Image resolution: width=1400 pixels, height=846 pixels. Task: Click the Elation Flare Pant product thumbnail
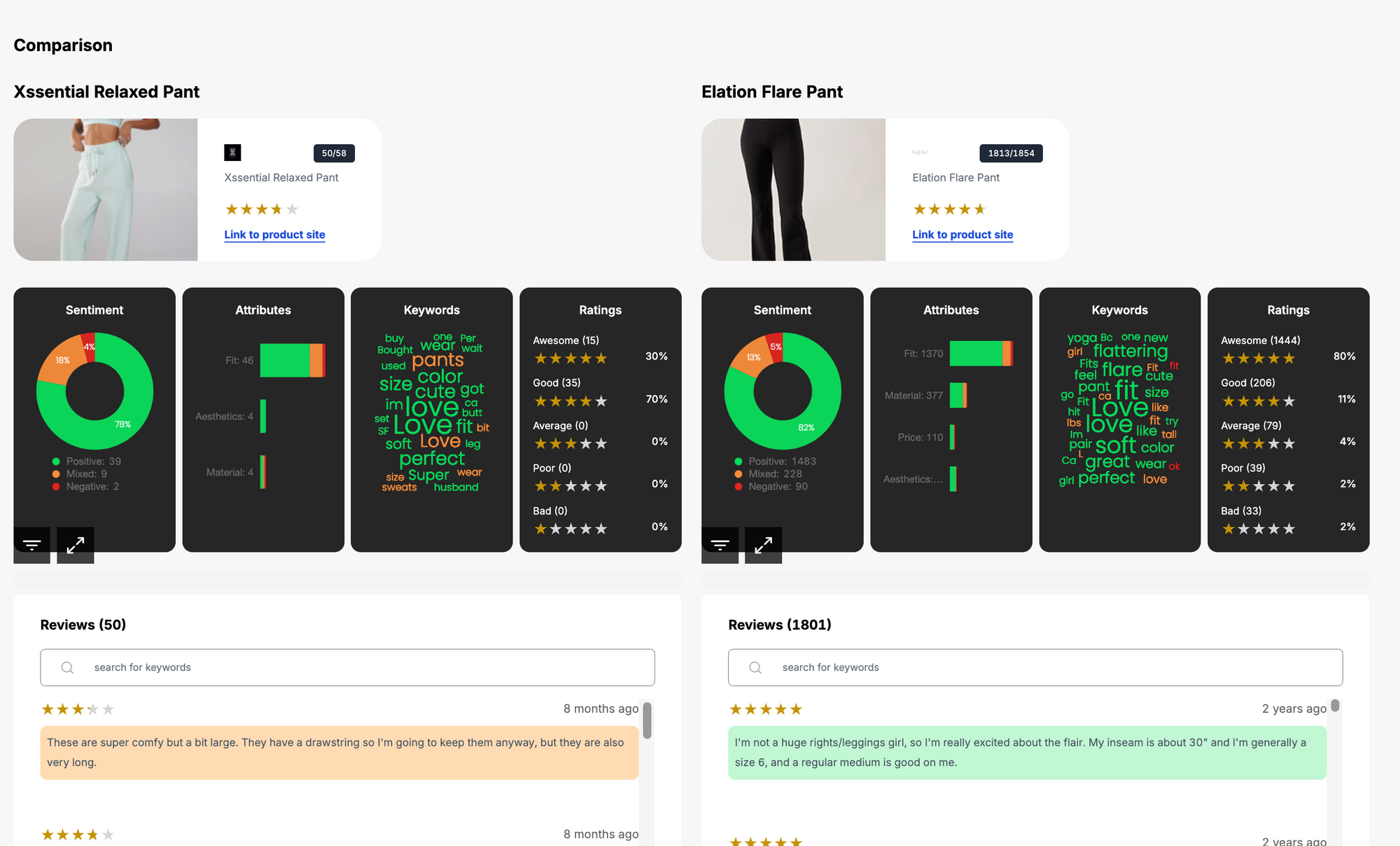point(793,189)
